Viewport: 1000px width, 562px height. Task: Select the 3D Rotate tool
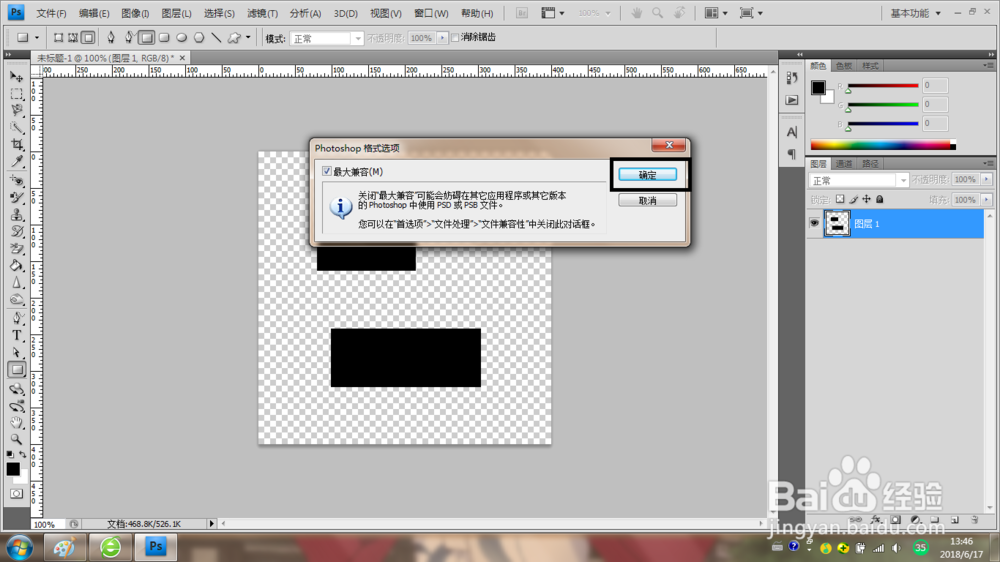coord(17,388)
